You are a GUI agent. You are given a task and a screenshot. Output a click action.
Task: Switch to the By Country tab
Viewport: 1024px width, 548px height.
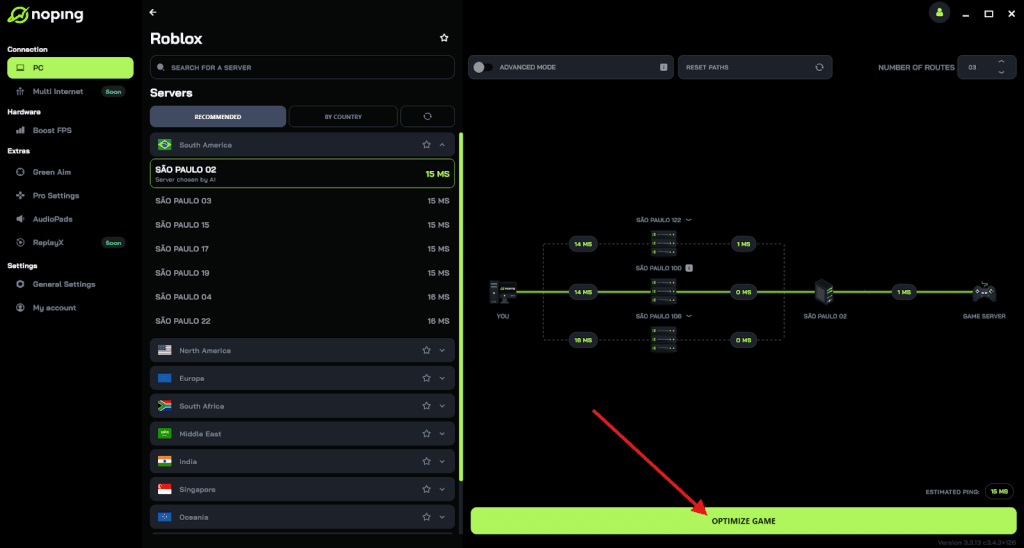coord(343,116)
